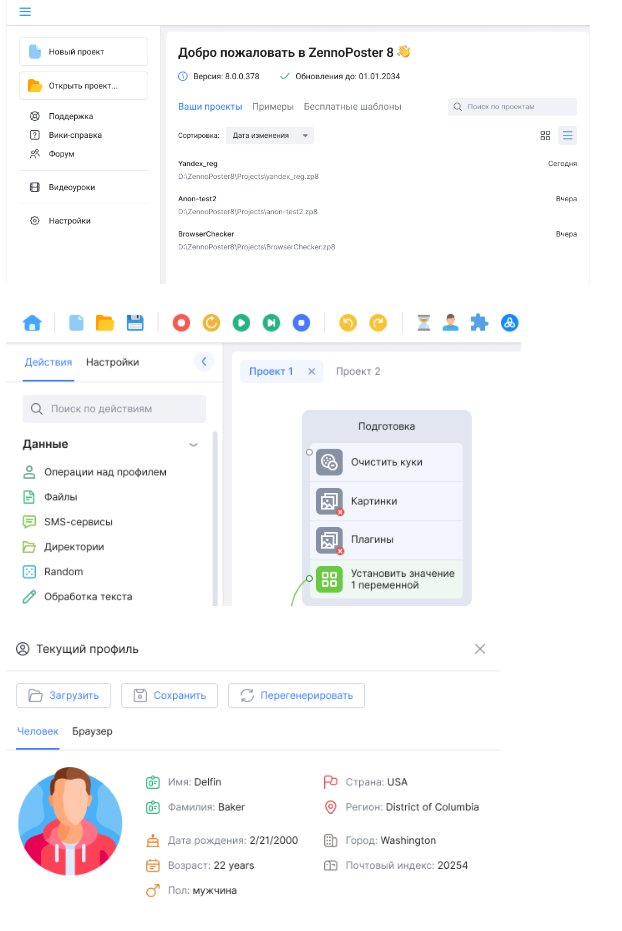Open the Бесплатные шаблоны tab
The image size is (622, 931).
click(x=353, y=107)
